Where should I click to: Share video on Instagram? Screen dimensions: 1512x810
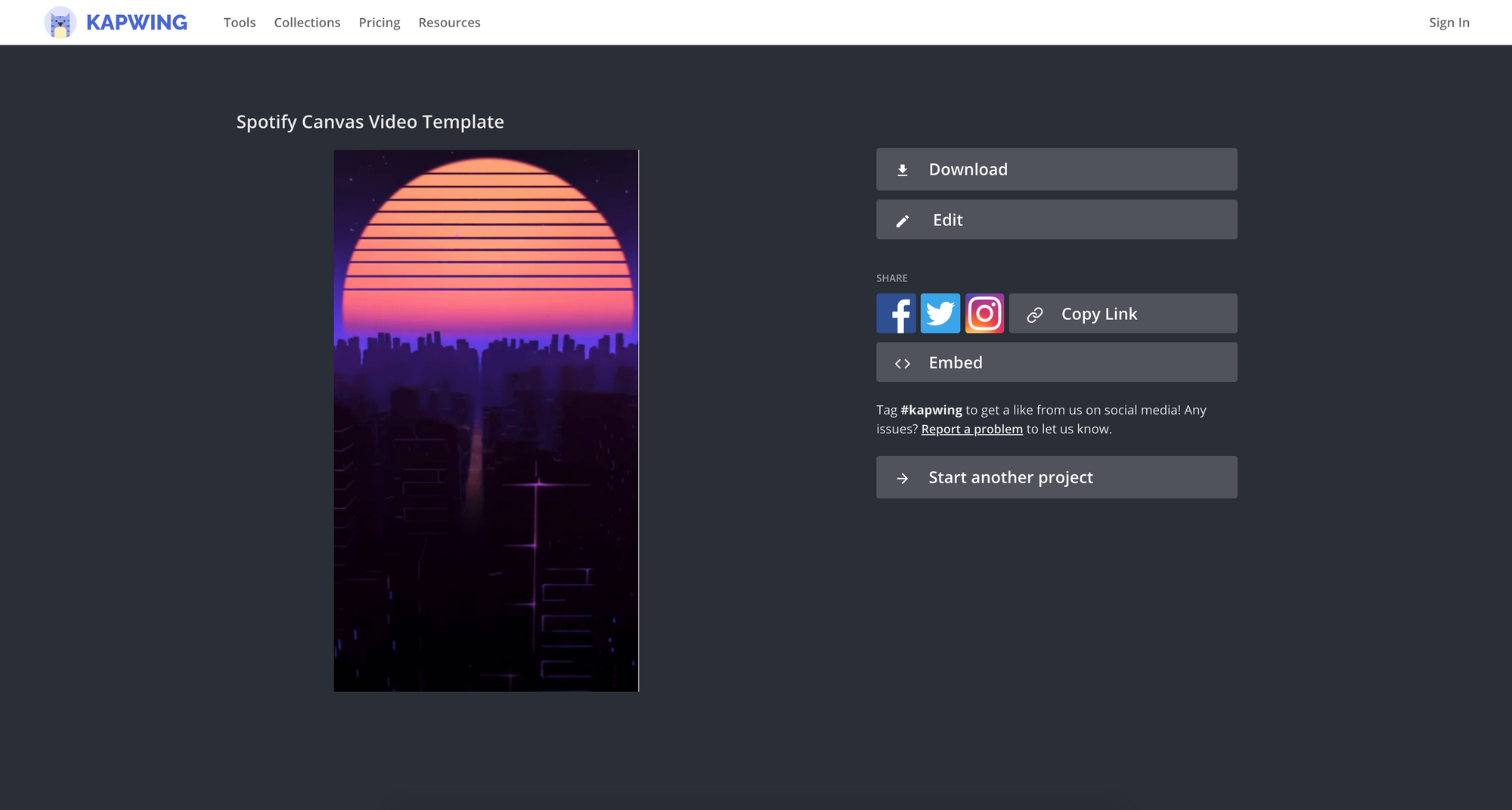(984, 313)
